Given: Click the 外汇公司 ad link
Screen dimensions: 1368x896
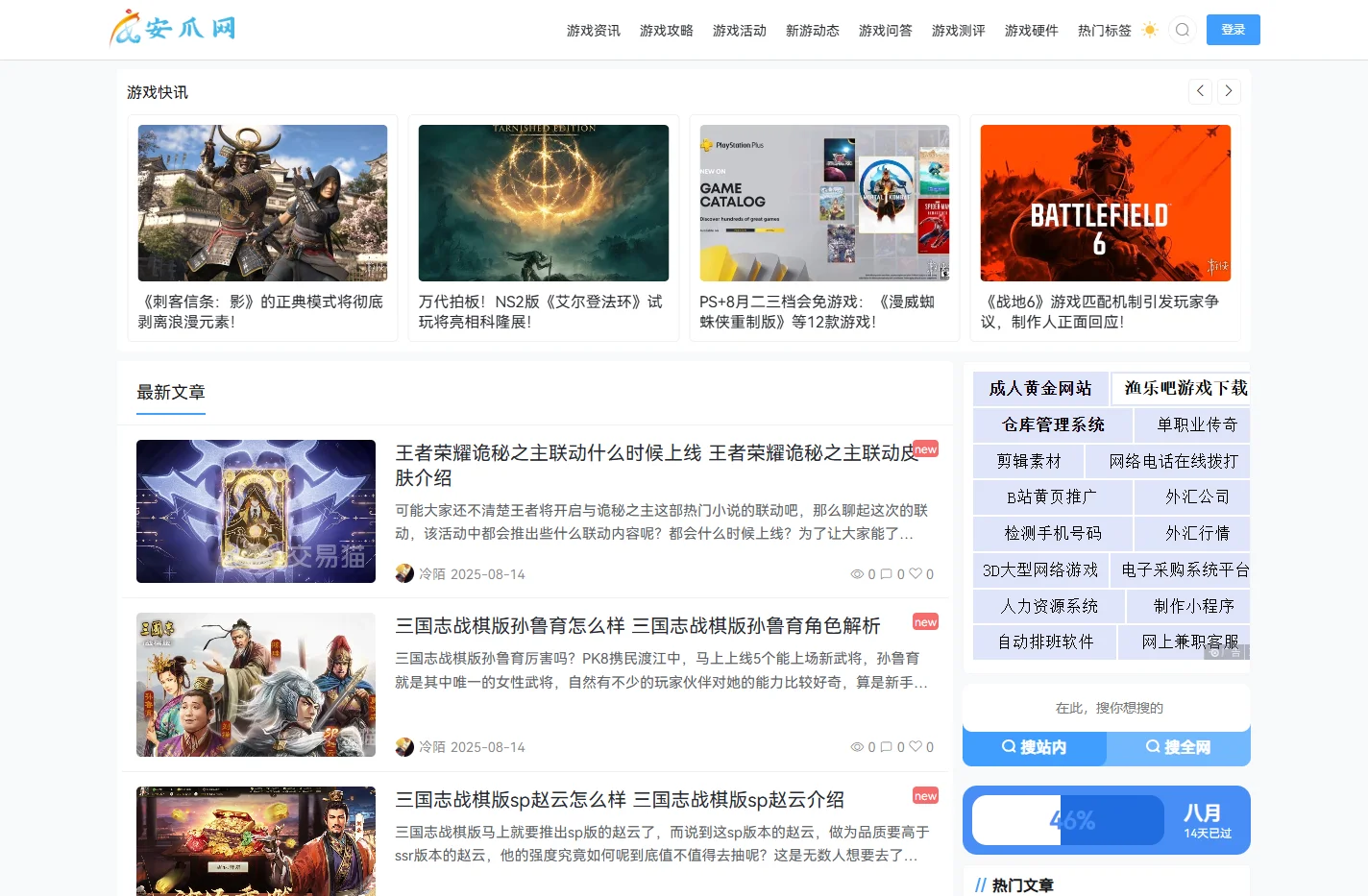Looking at the screenshot, I should (1192, 496).
